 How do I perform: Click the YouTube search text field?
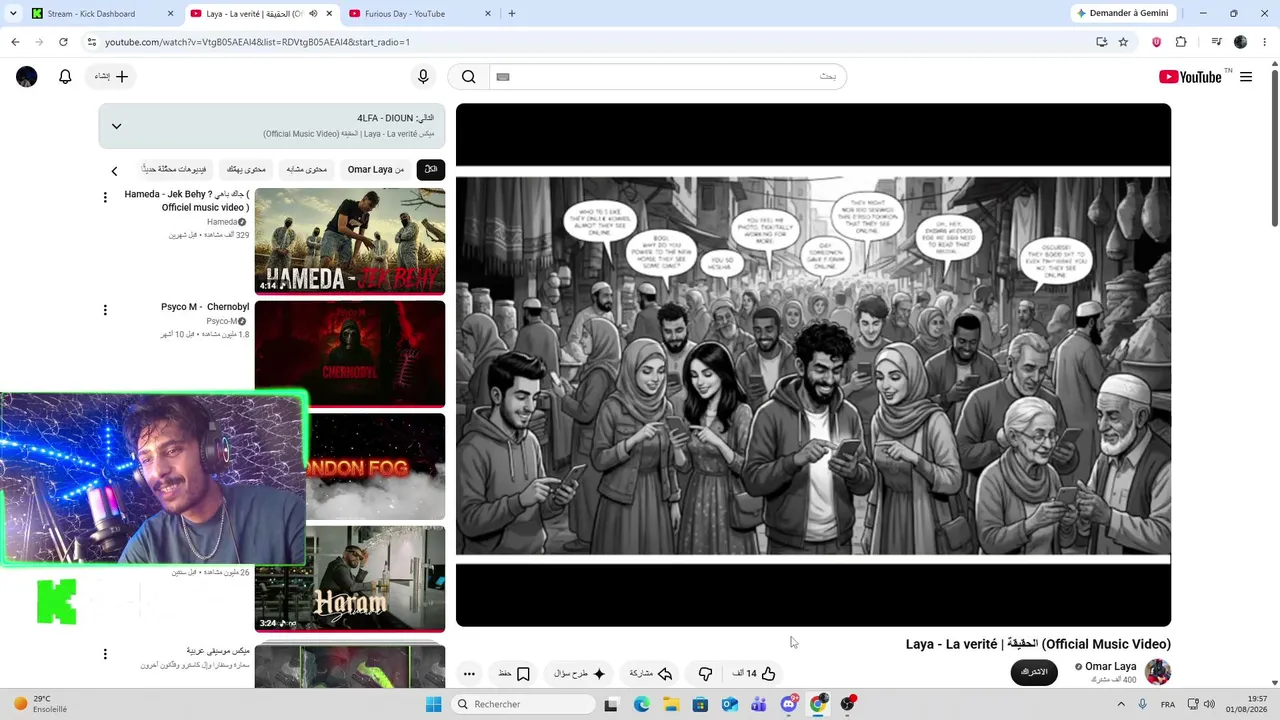667,77
